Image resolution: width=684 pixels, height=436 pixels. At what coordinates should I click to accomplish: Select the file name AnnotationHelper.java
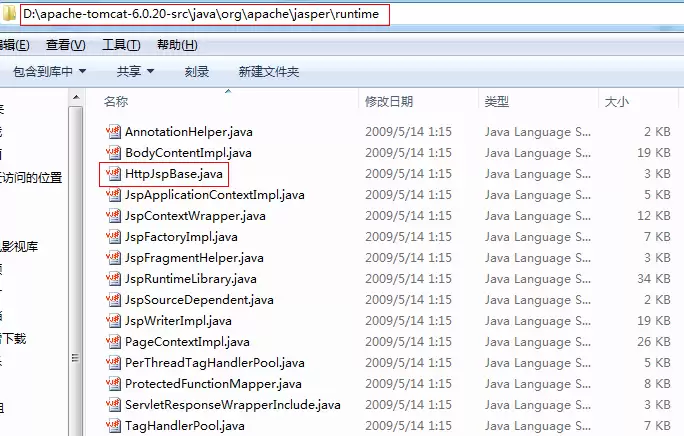189,131
